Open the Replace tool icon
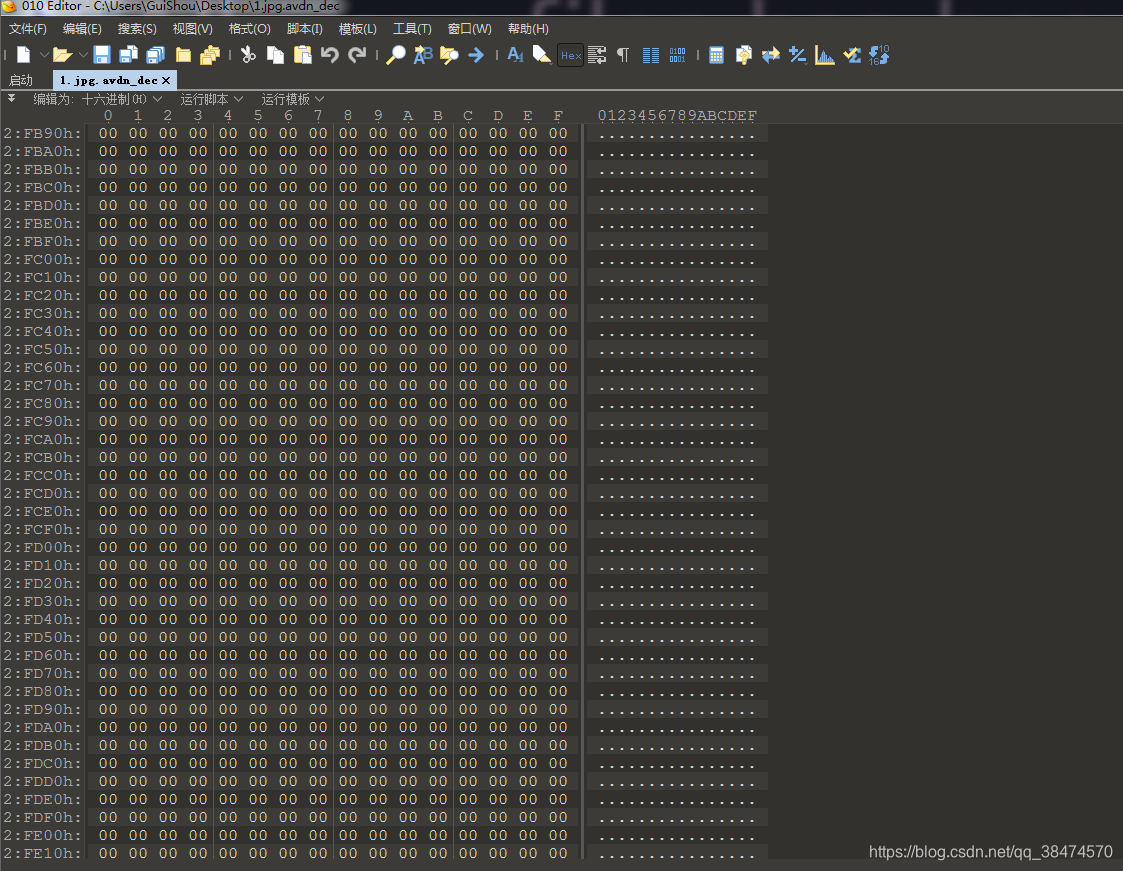Image resolution: width=1123 pixels, height=871 pixels. [x=423, y=55]
